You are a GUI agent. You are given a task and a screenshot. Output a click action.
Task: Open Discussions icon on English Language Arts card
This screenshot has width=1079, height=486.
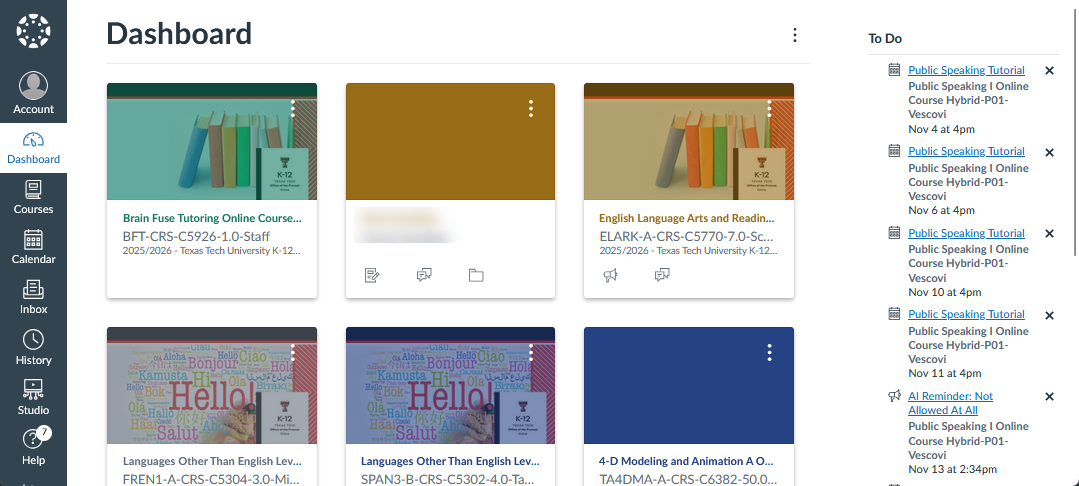662,275
